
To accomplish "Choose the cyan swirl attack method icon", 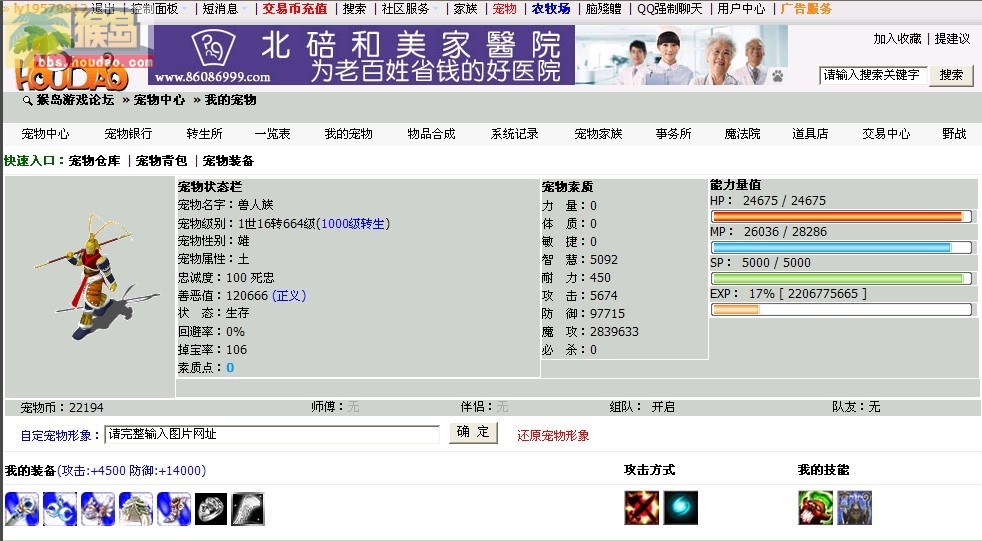I will (x=680, y=508).
